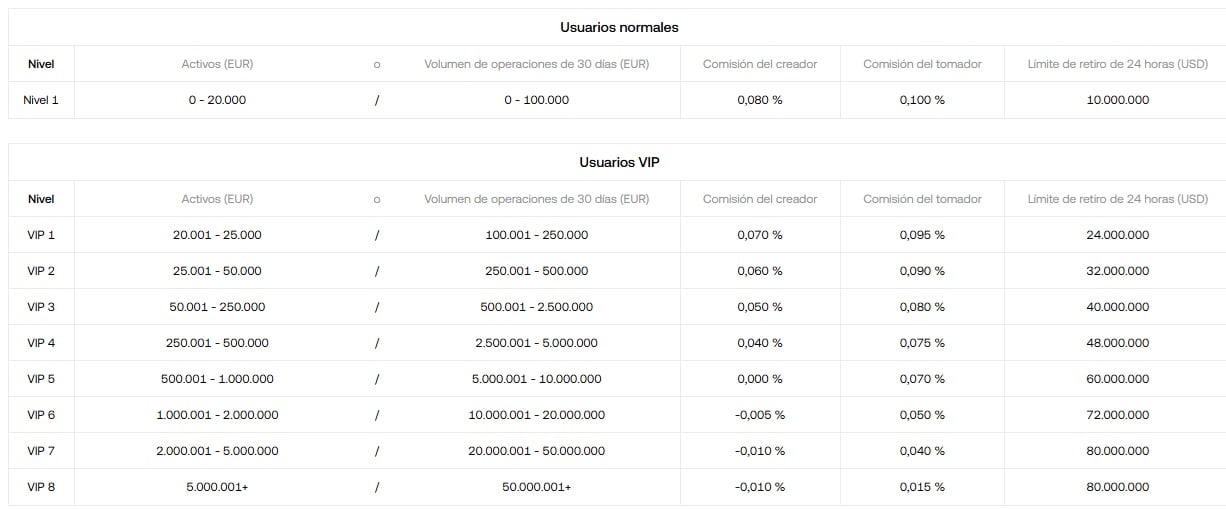Click the 50.001 - 250.000 assets cell
This screenshot has height=509, width=1226.
click(217, 307)
